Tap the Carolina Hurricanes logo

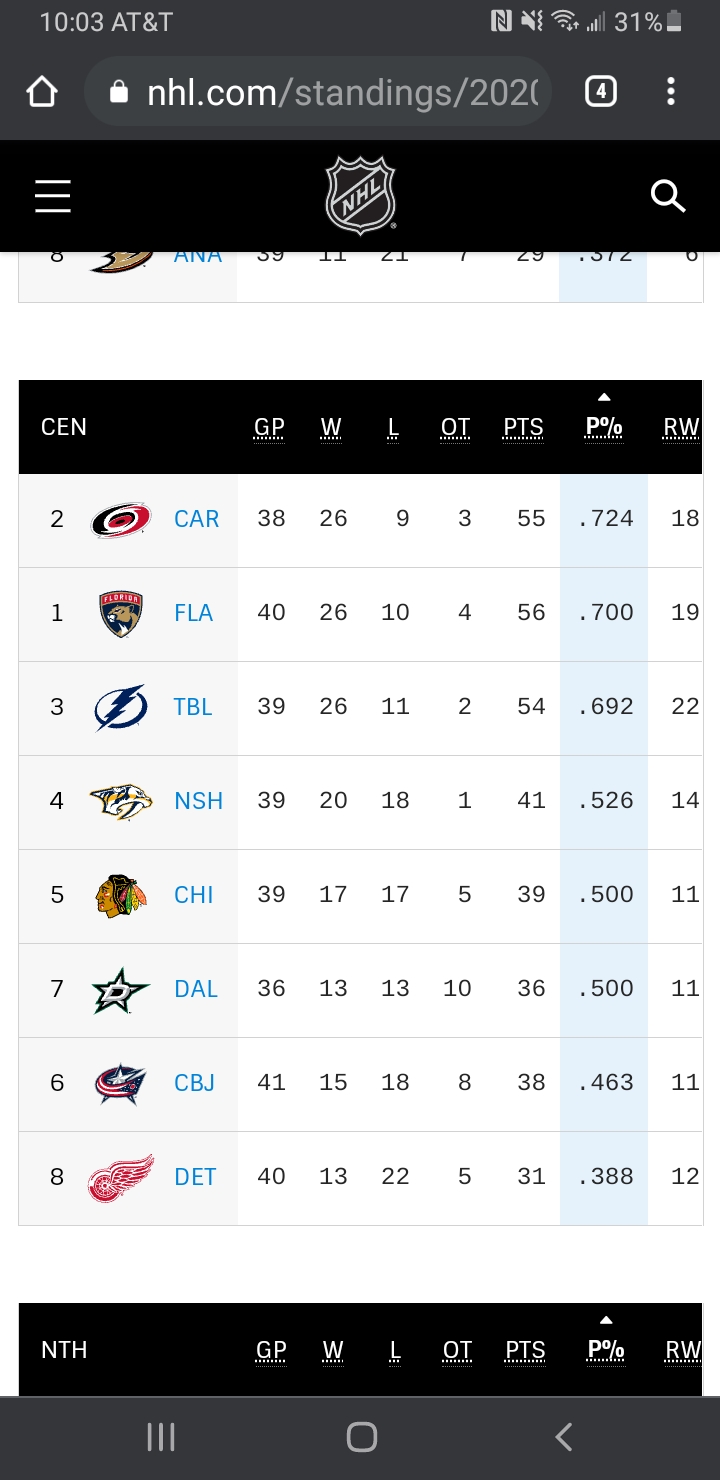[x=121, y=519]
